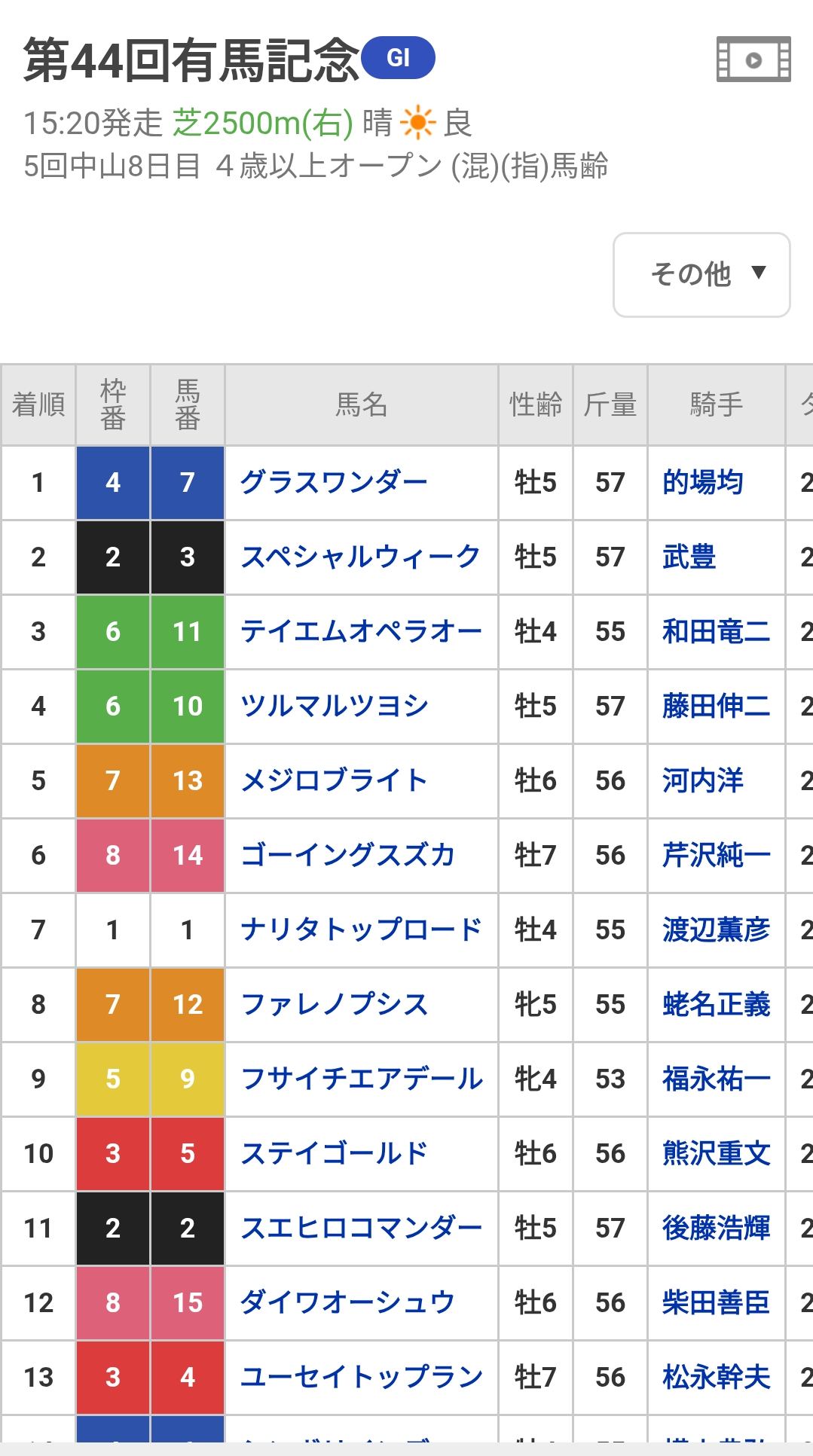Tap the sunny weather icon
The image size is (813, 1456).
point(417,122)
